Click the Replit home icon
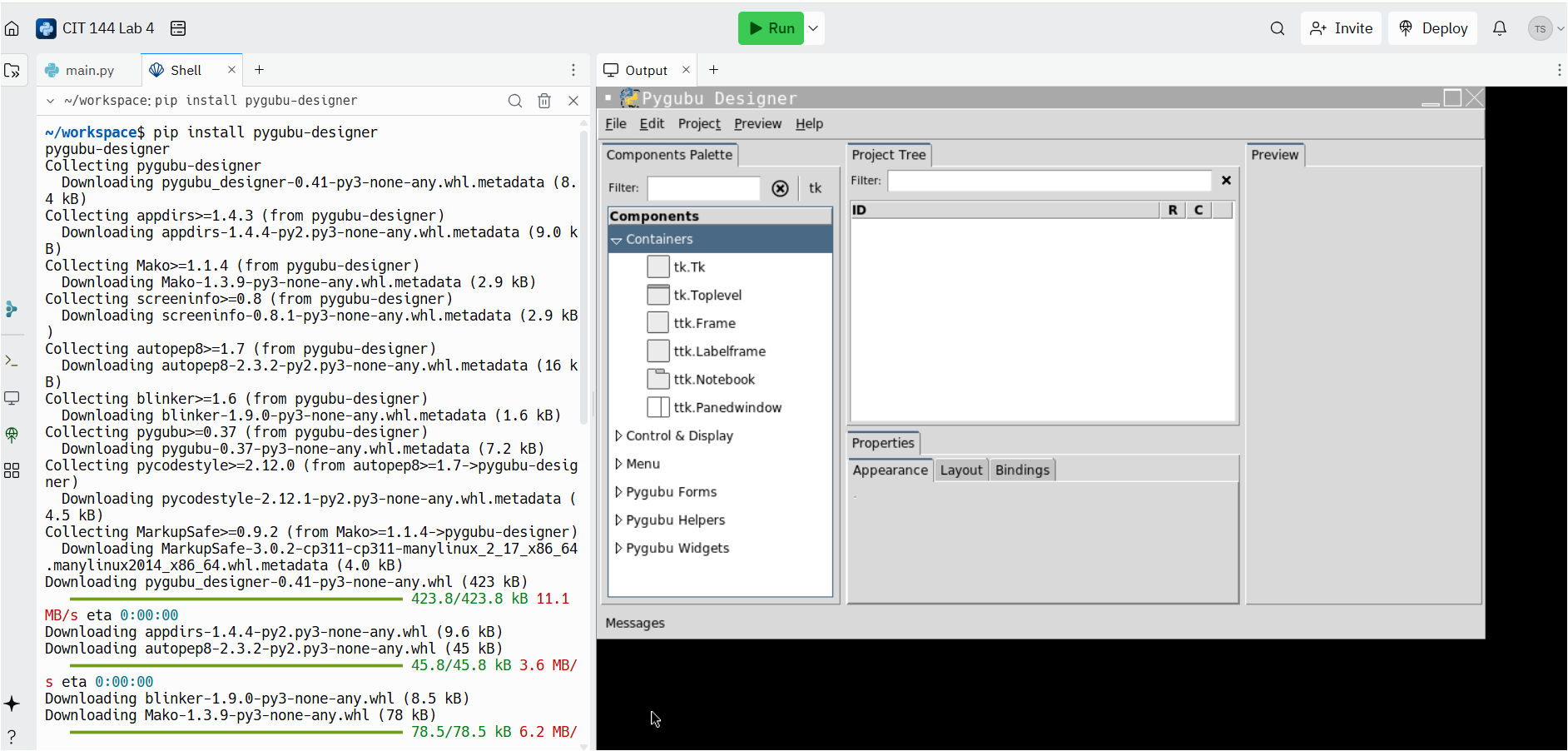The height and width of the screenshot is (751, 1568). pos(12,28)
